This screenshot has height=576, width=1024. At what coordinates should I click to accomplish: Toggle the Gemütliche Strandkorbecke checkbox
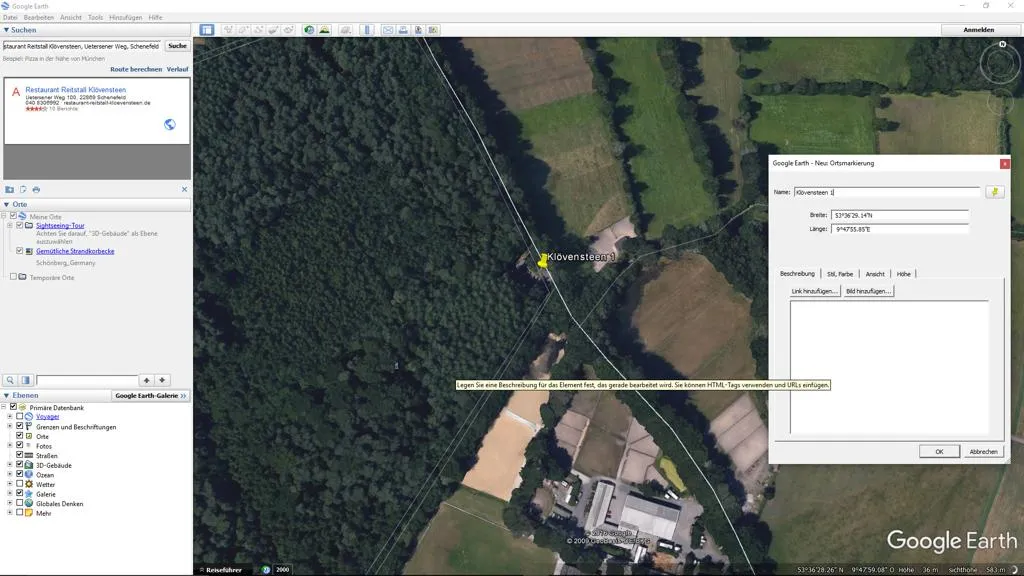[20, 251]
